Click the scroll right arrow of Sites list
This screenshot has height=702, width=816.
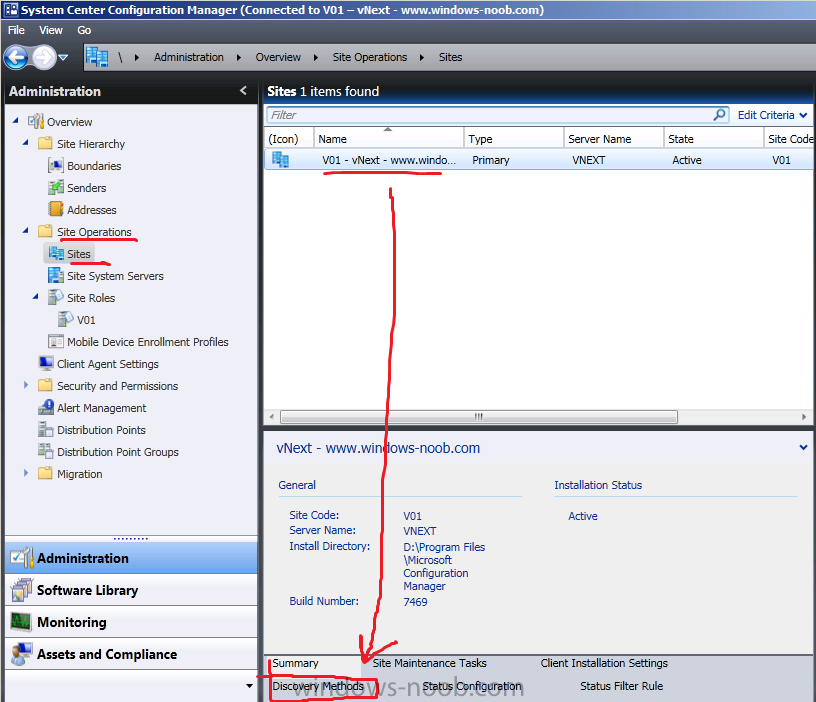[x=804, y=417]
